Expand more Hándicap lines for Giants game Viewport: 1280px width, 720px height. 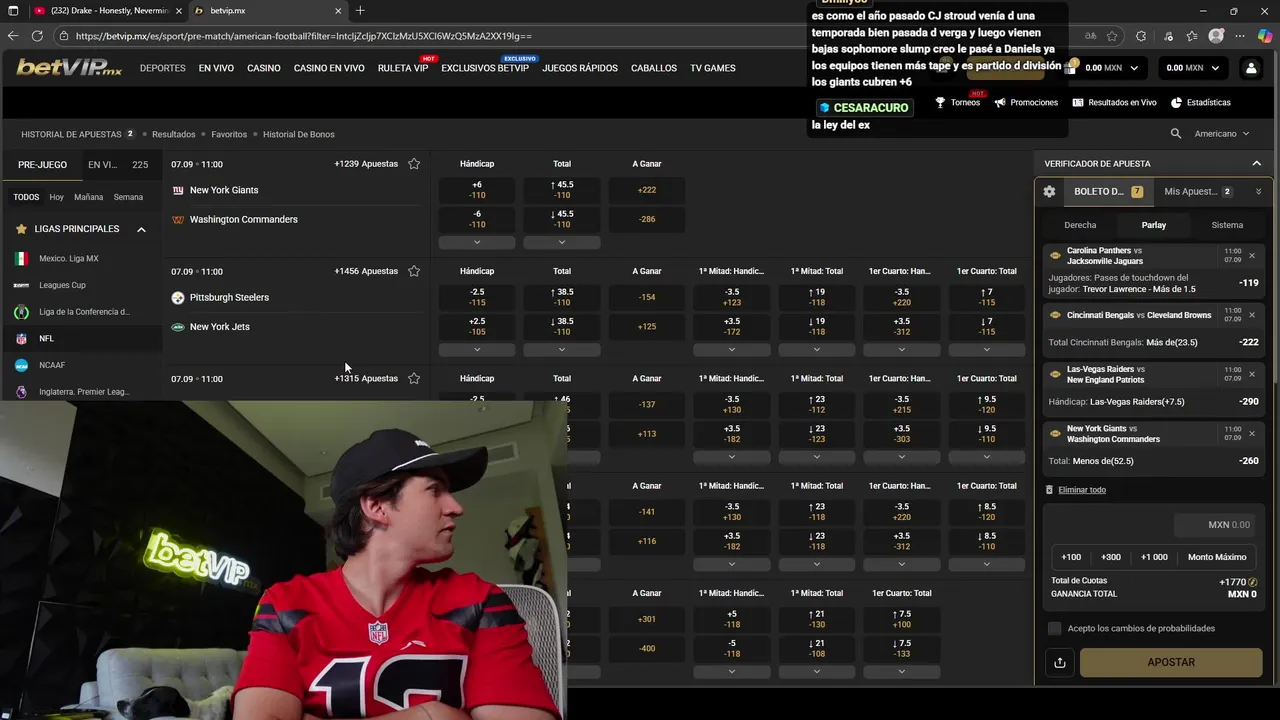(477, 242)
